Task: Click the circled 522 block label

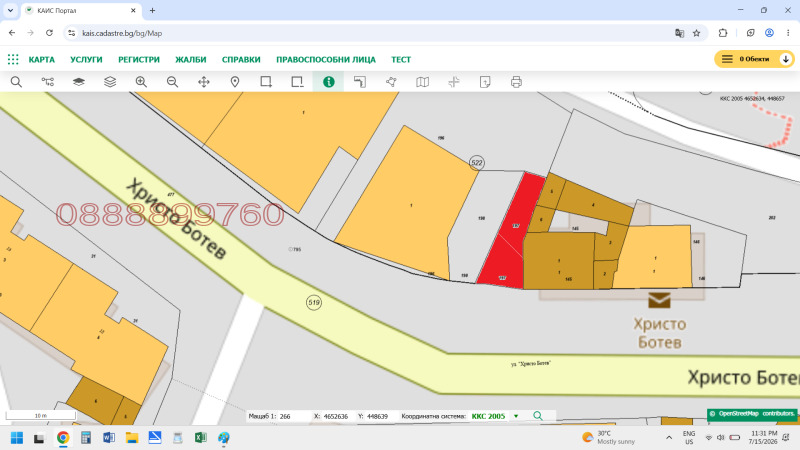Action: point(477,163)
